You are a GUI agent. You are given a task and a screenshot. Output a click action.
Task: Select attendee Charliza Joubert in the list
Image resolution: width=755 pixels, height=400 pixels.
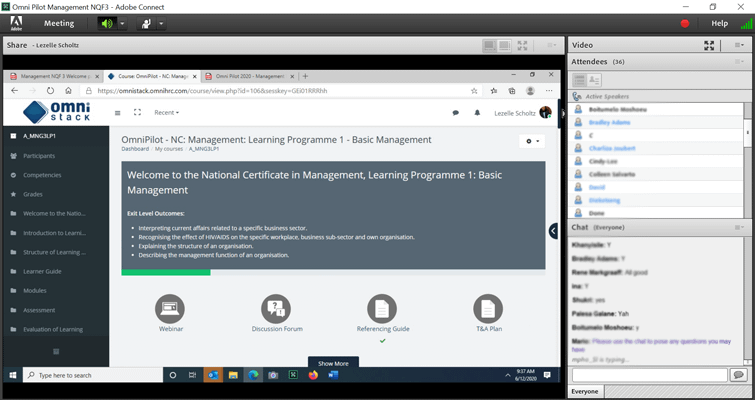coord(656,148)
